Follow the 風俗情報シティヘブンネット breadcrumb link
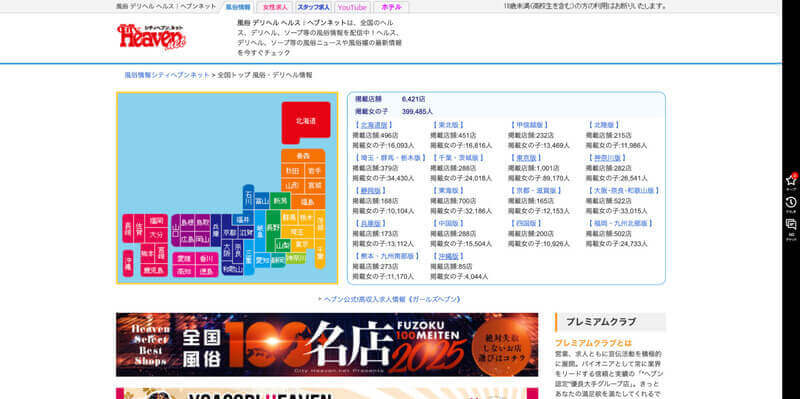 [167, 75]
